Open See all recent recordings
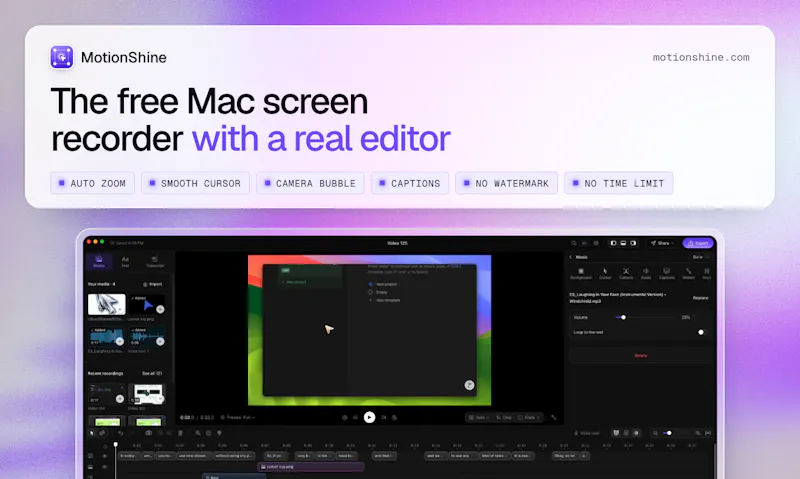Screen dimensions: 800x479 [152, 373]
